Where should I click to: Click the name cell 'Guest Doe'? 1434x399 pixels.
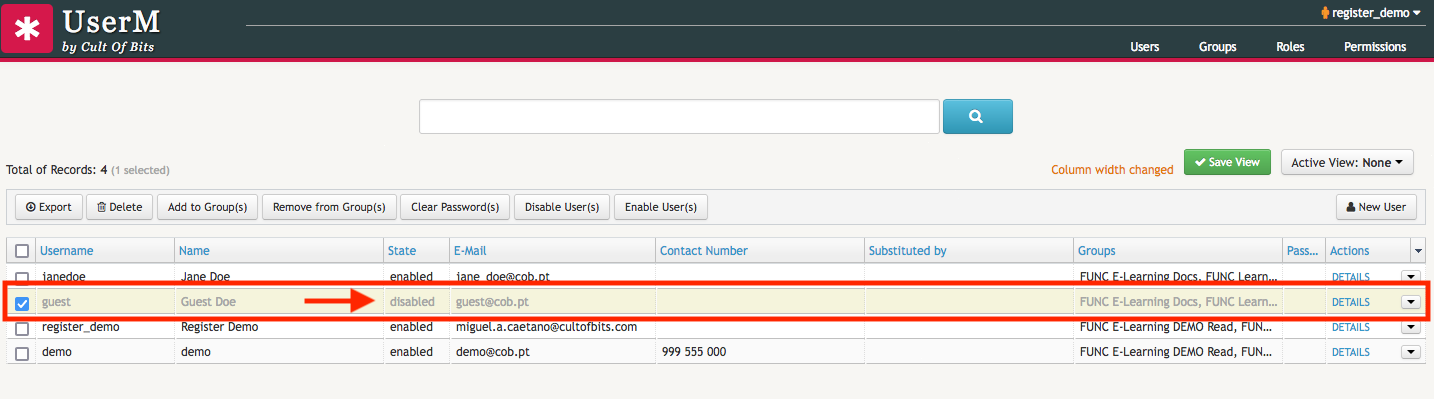tap(207, 302)
